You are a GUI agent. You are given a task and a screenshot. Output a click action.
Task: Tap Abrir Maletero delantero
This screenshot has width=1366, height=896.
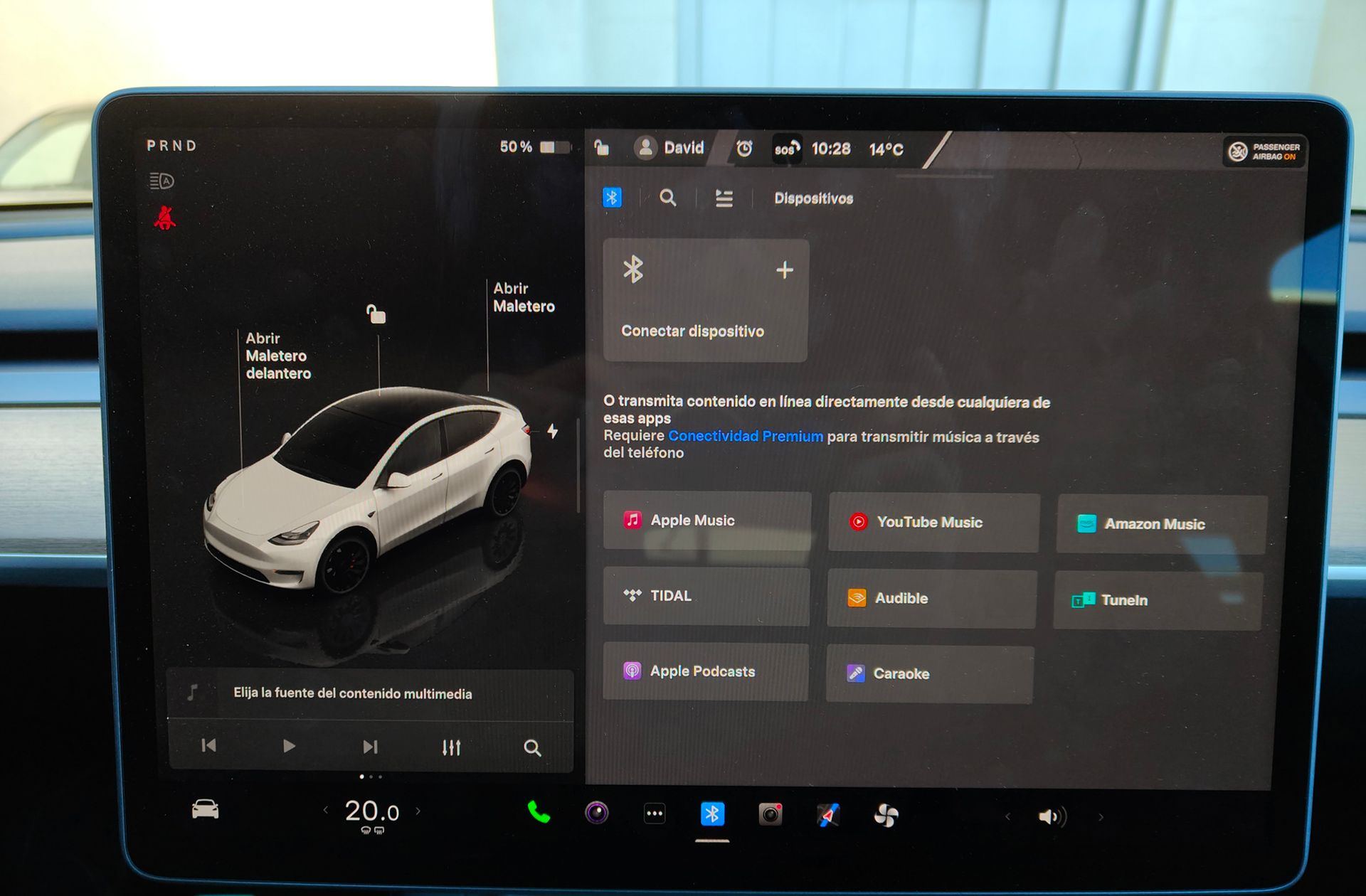pos(278,356)
